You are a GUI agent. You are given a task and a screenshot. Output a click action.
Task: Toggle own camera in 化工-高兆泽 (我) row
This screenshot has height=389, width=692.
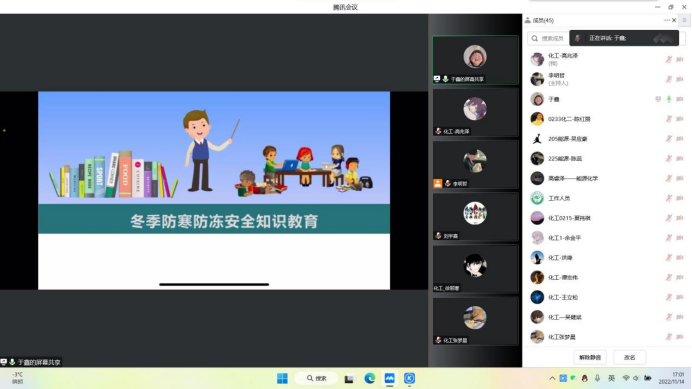coord(680,60)
